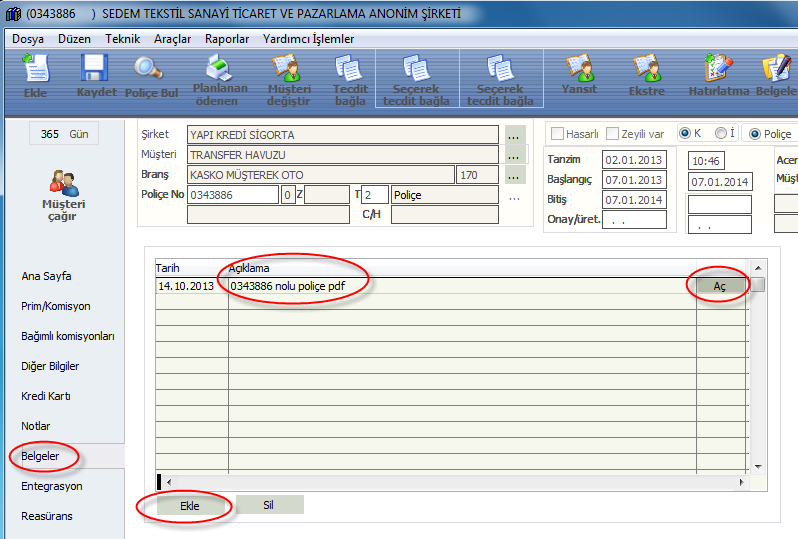Click the Sil button below the table
Viewport: 798px width, 539px height.
pyautogui.click(x=268, y=505)
